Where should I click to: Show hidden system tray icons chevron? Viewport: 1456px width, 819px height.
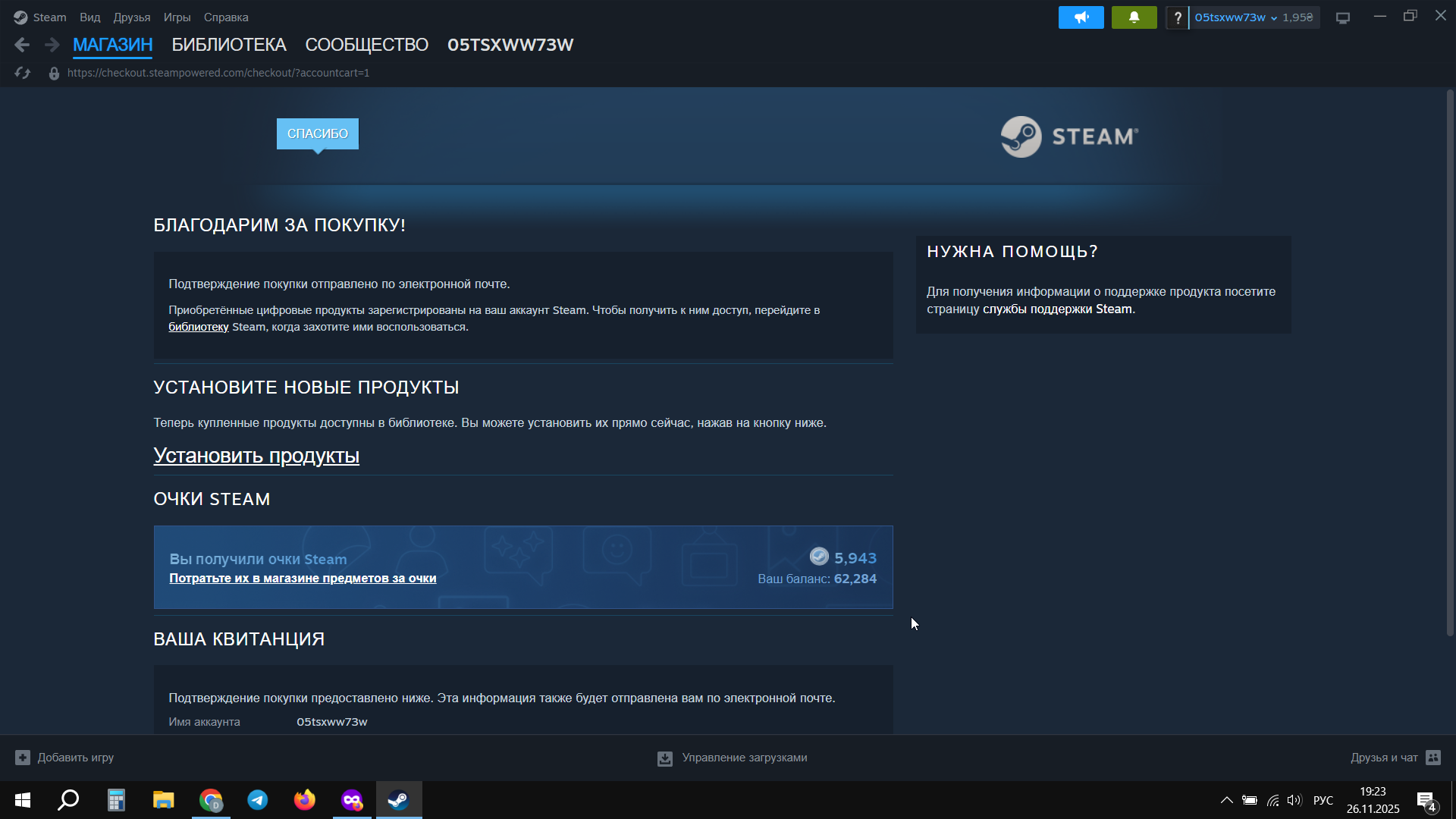click(x=1226, y=800)
